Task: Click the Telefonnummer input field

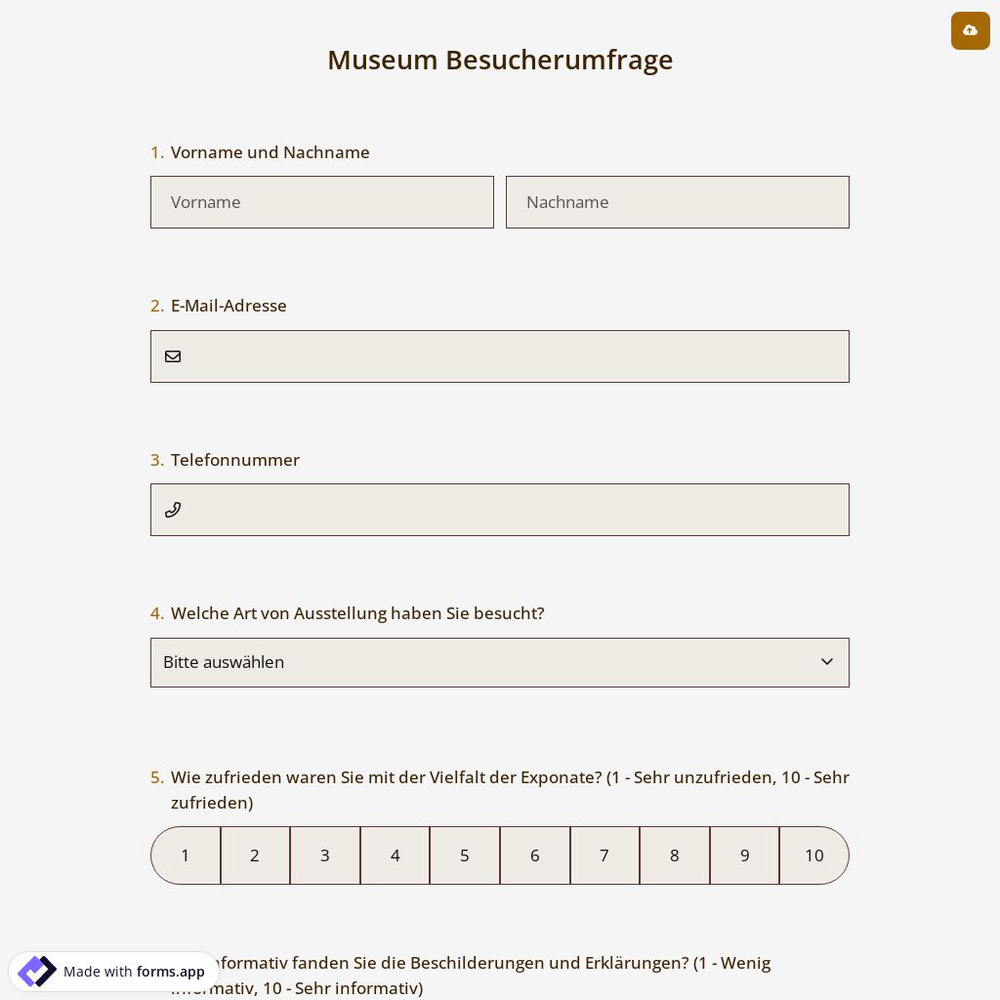Action: [x=500, y=510]
